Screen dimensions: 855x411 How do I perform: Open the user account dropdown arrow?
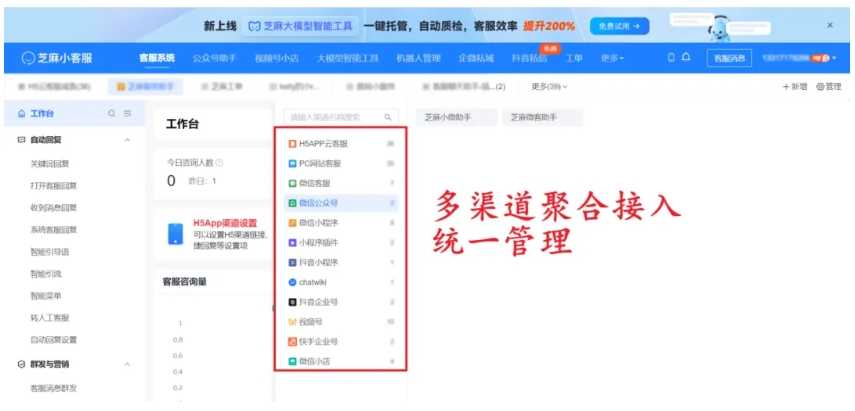pos(834,58)
